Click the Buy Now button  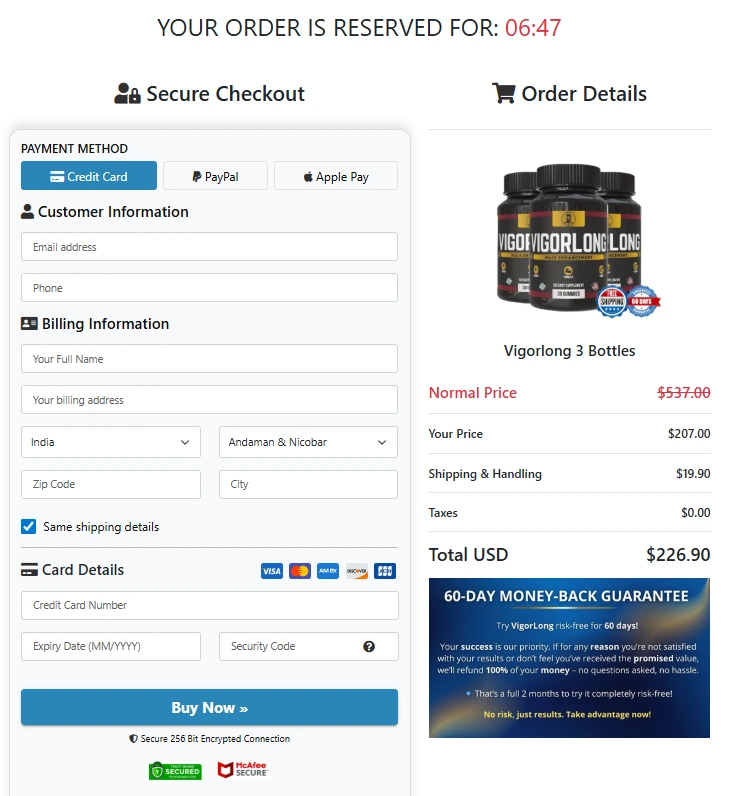209,707
